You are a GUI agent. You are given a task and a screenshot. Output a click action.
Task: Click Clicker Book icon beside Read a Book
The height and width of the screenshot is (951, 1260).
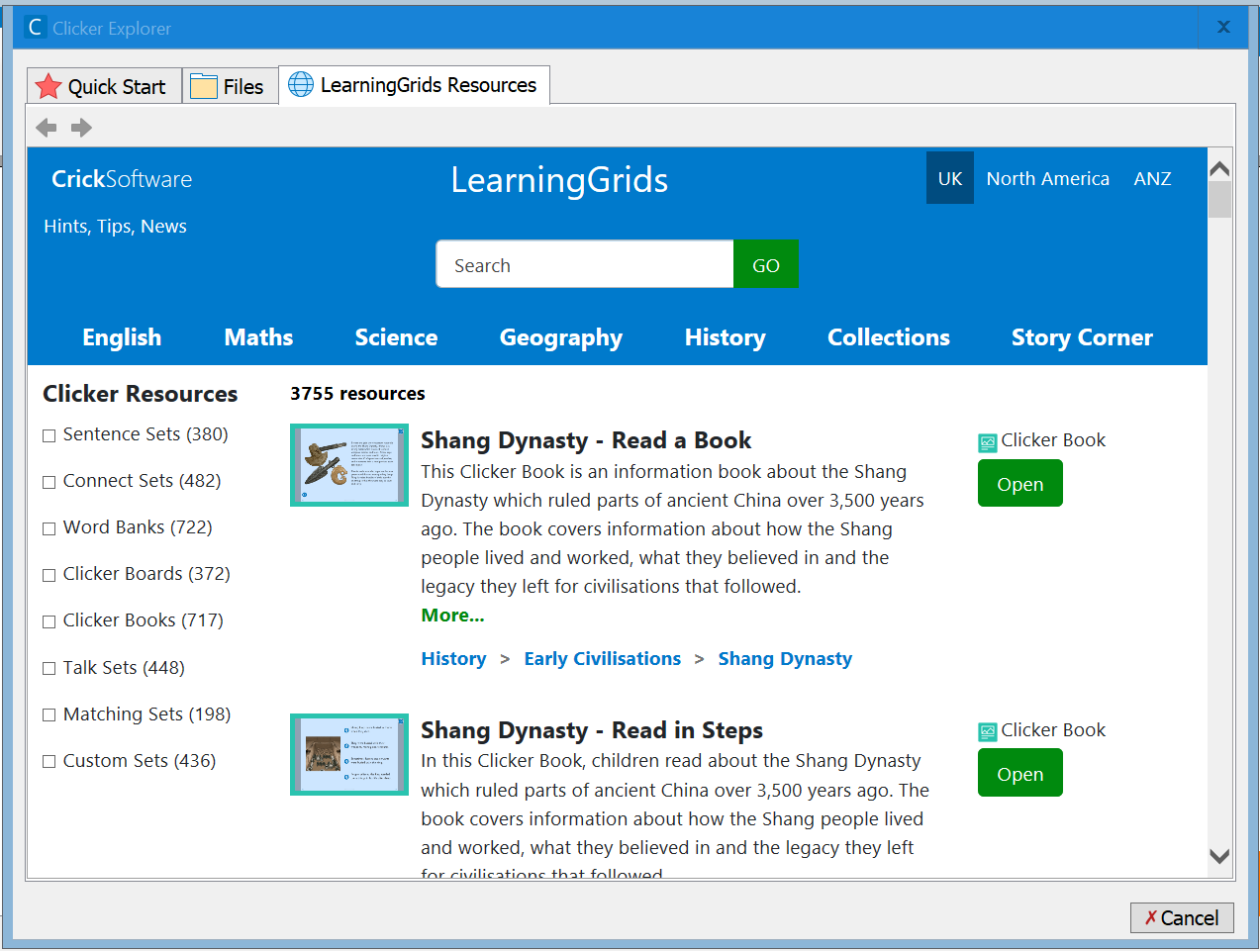coord(988,442)
